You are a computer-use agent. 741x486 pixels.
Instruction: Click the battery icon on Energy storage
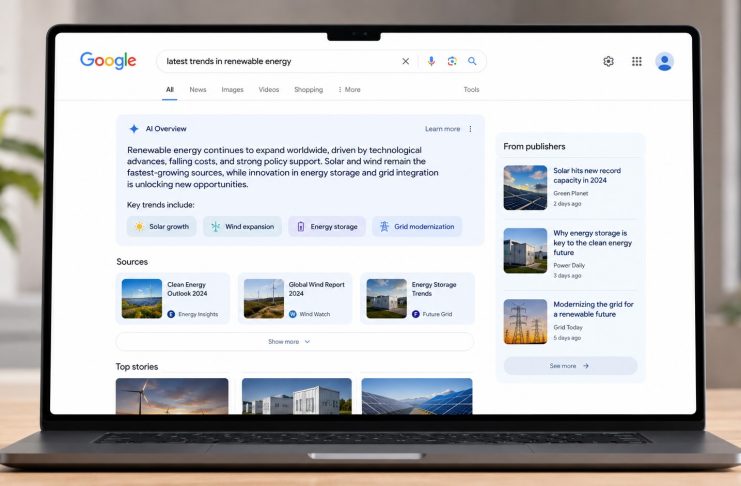301,226
